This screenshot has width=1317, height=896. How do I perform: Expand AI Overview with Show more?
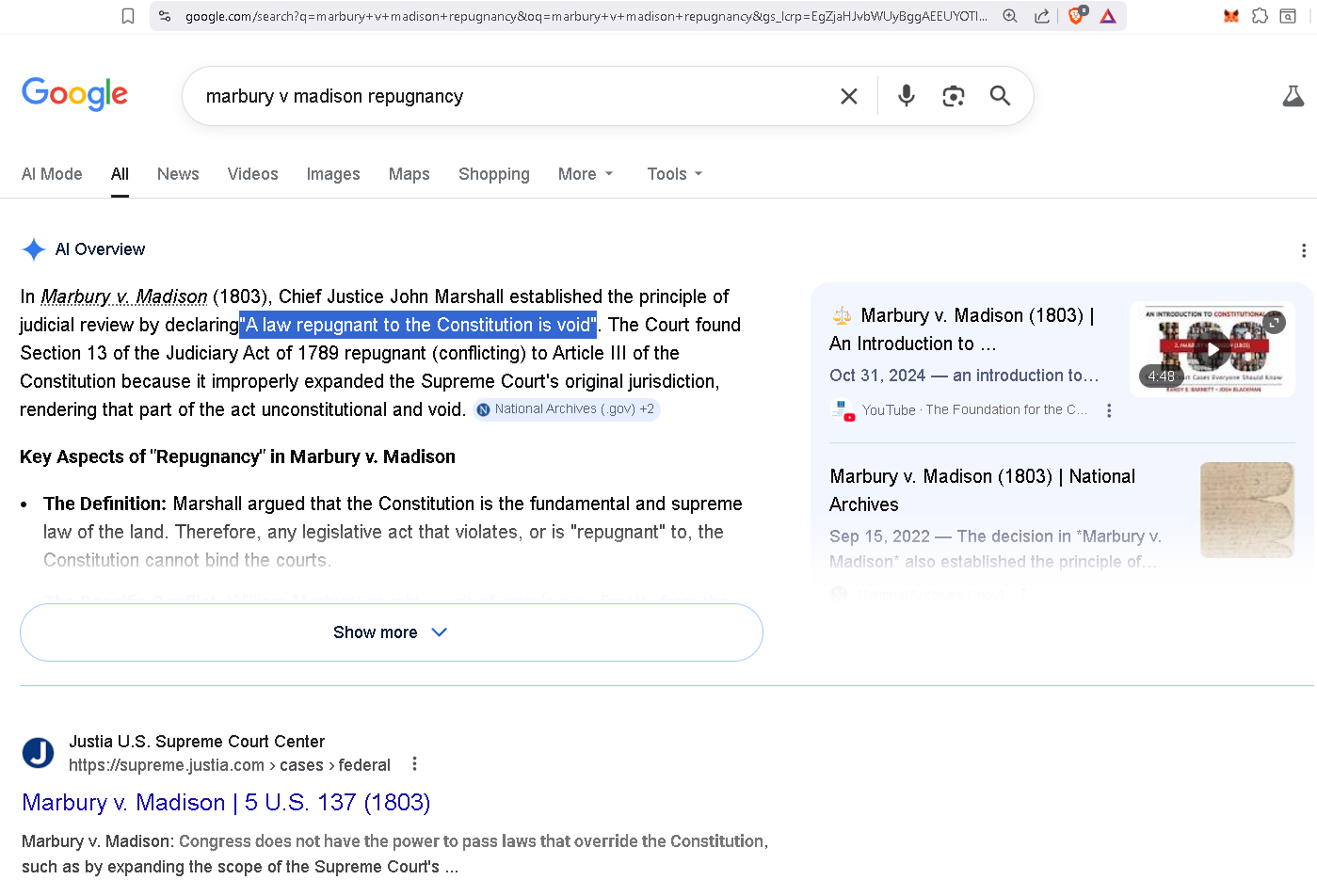(x=391, y=632)
